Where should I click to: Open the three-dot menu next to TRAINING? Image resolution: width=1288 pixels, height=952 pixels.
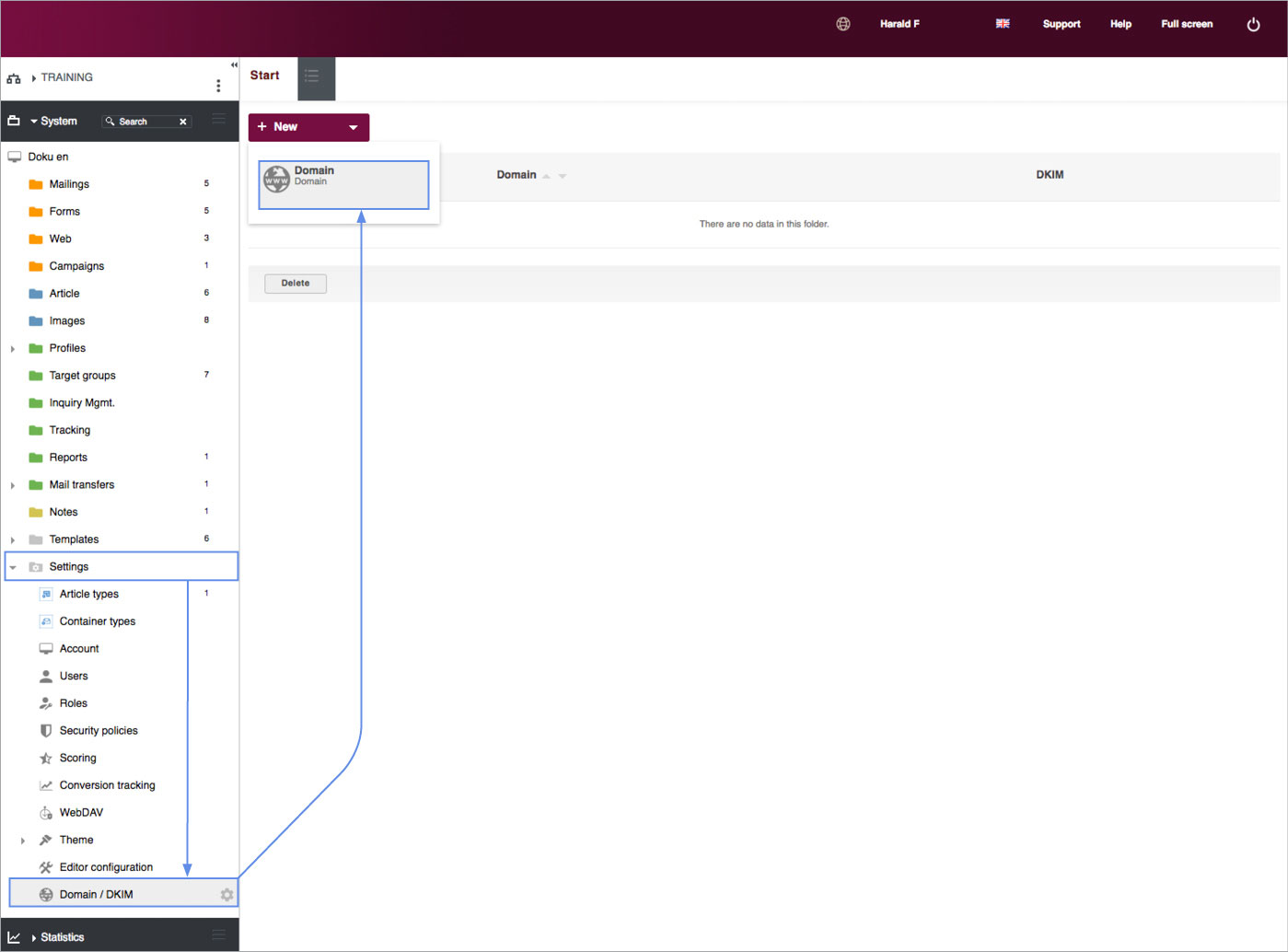(218, 86)
